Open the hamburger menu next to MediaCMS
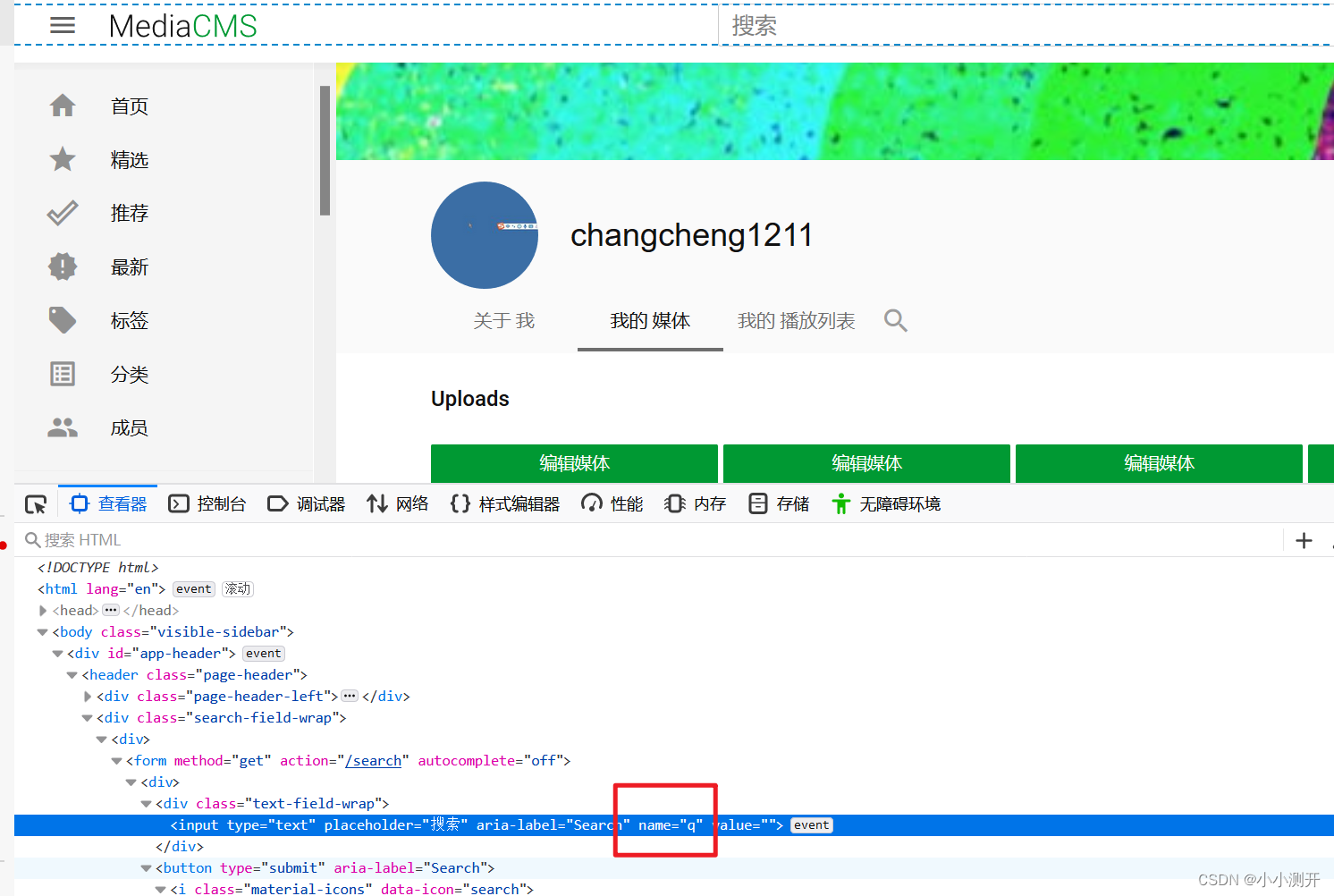Screen dimensions: 1334x896 pyautogui.click(x=63, y=26)
